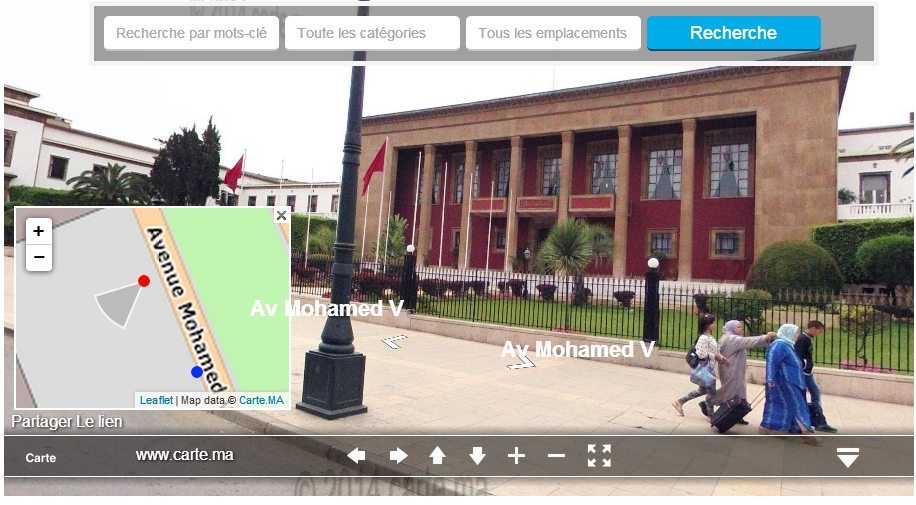The height and width of the screenshot is (505, 916).
Task: Tilt the panorama view down
Action: click(477, 456)
